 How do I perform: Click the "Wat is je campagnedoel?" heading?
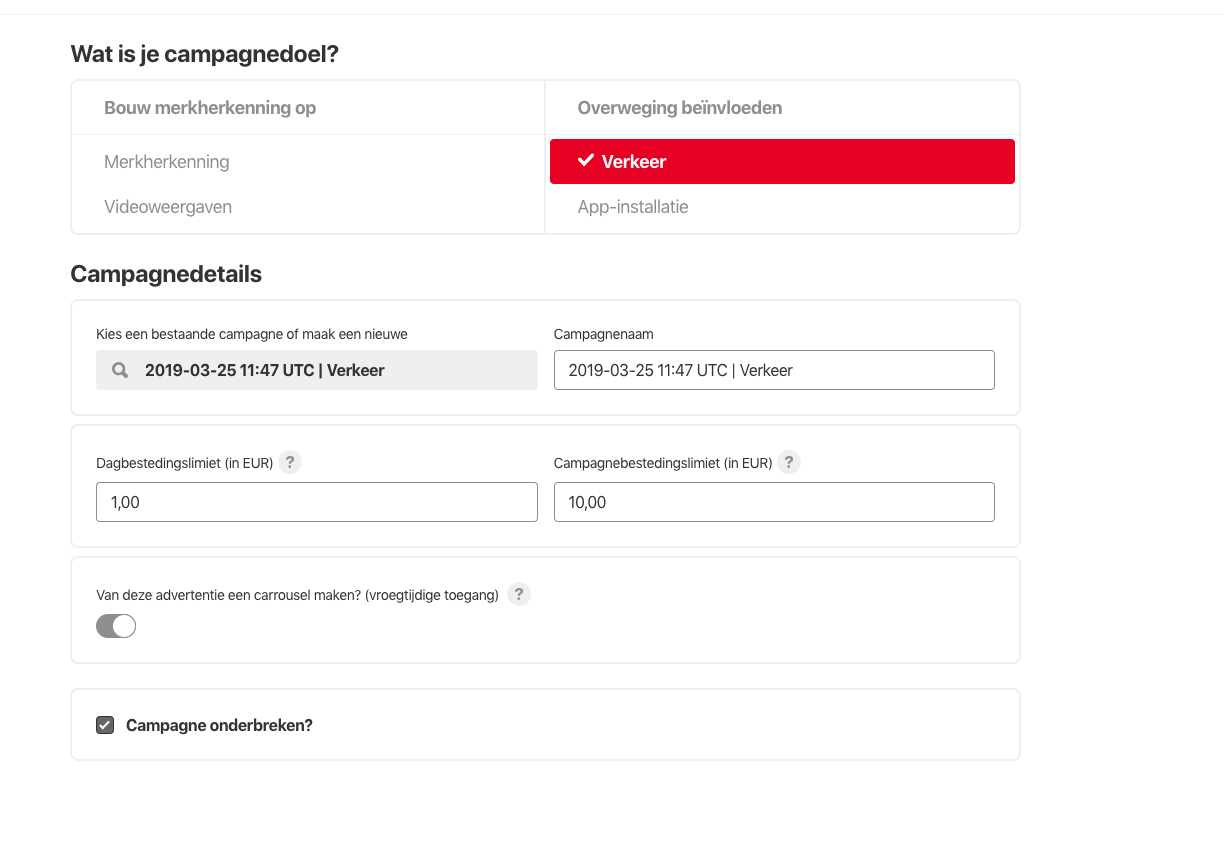pyautogui.click(x=205, y=54)
